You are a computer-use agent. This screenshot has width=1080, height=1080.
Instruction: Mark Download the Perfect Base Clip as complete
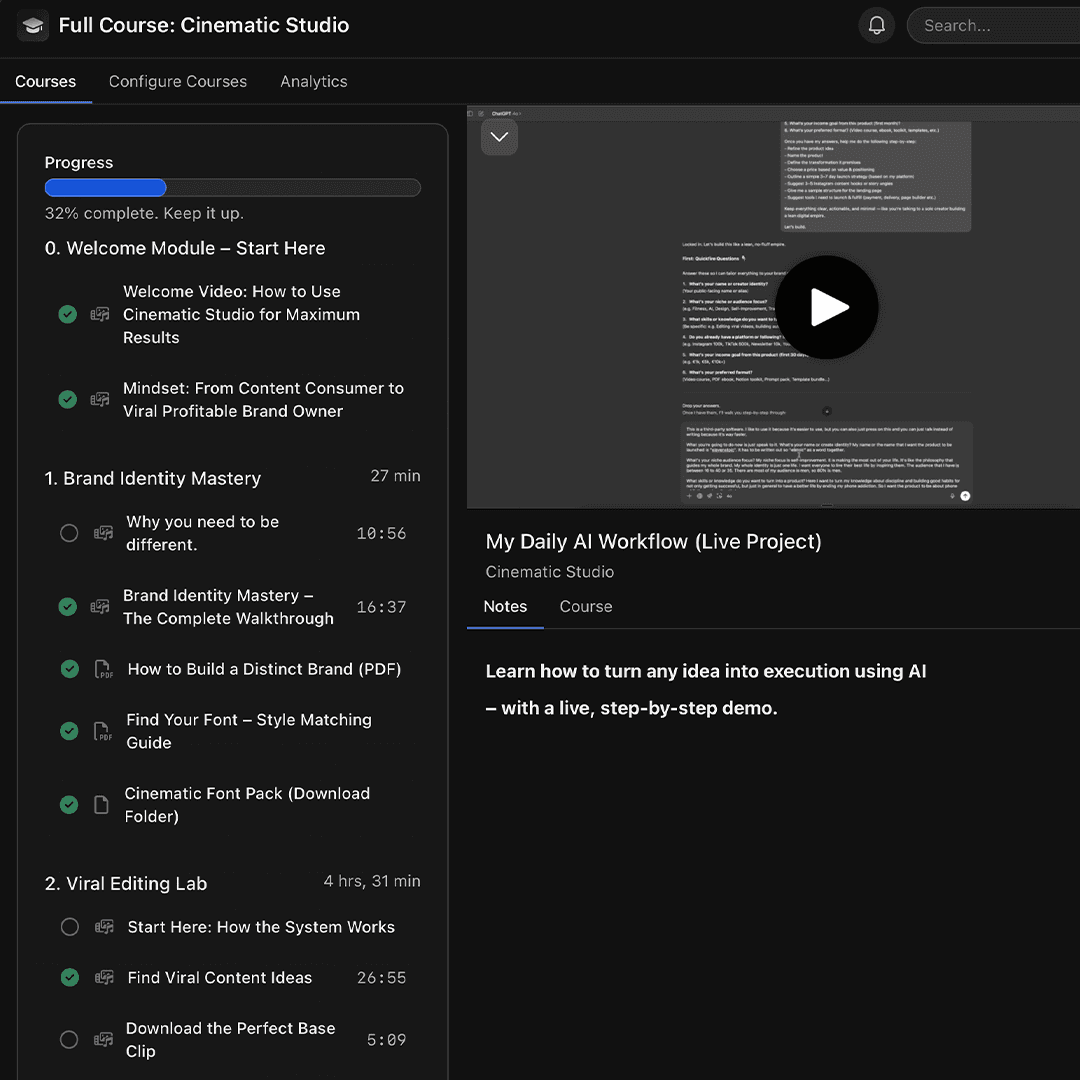(69, 1039)
